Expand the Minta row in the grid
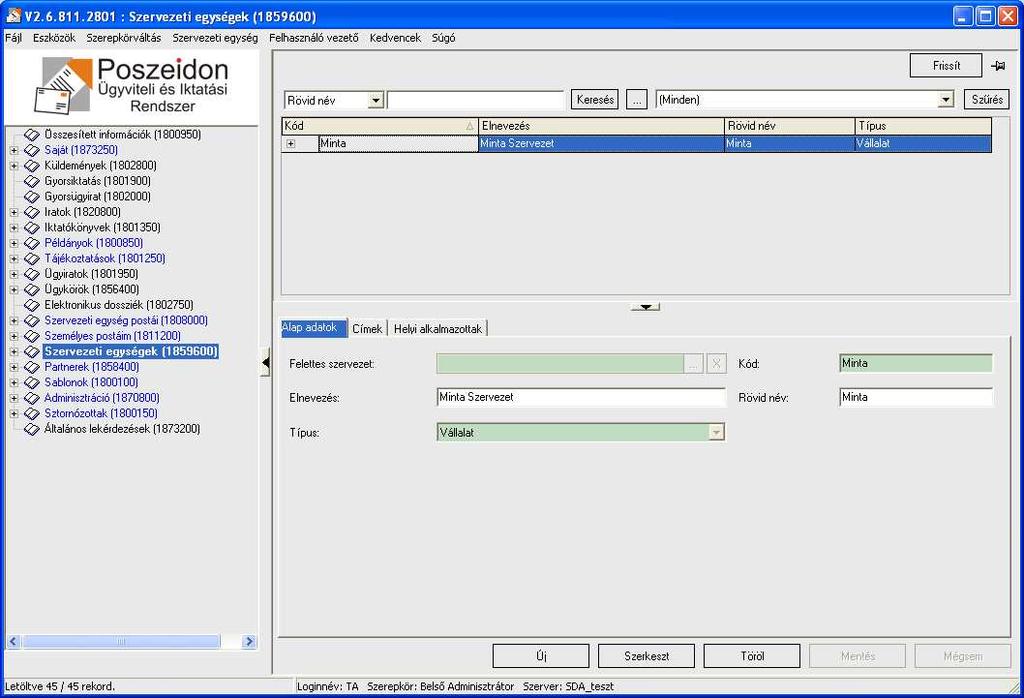 coord(291,144)
